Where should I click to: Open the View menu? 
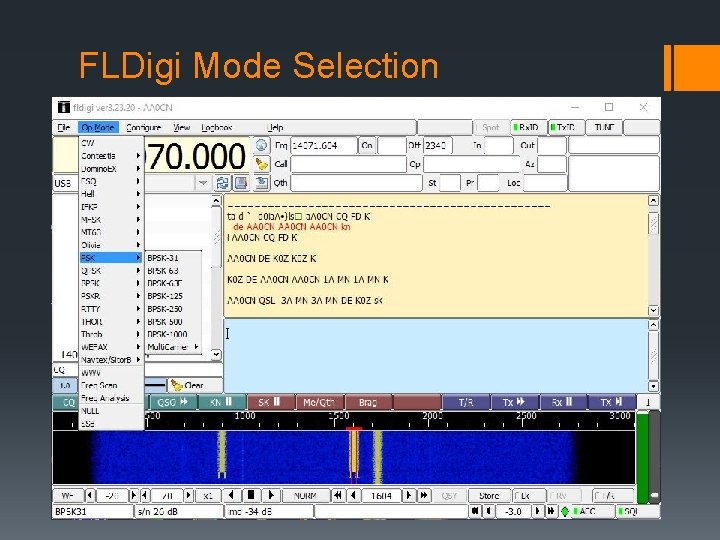pos(181,128)
